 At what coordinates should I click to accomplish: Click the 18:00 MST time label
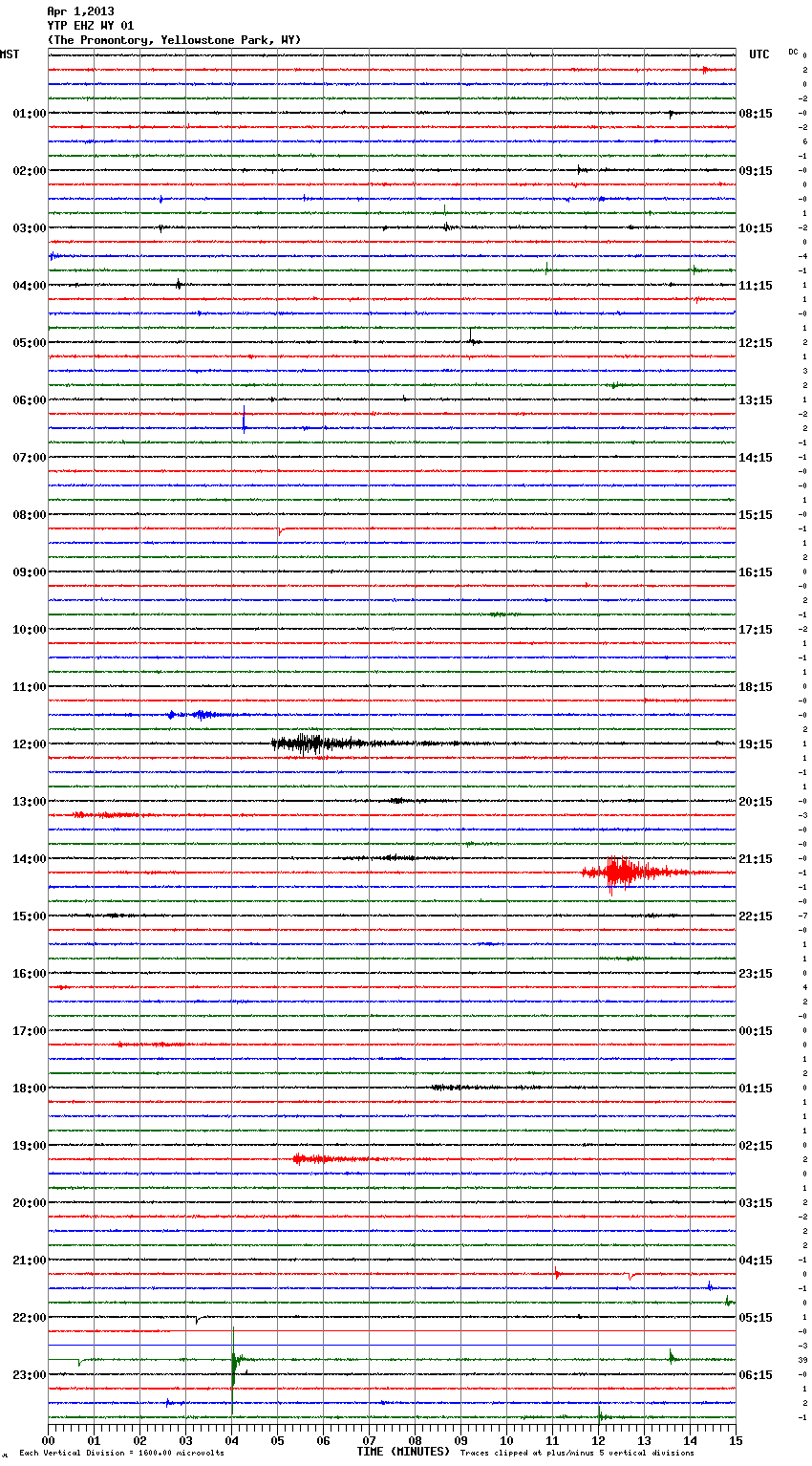click(x=30, y=1089)
